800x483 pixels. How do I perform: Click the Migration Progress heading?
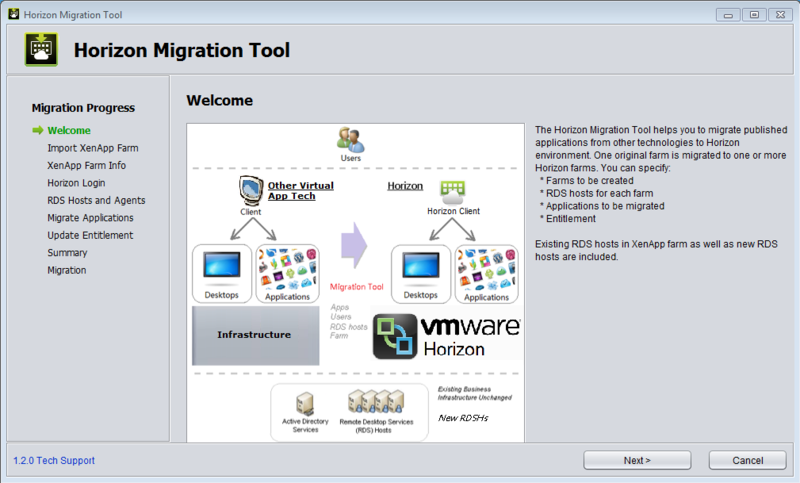[83, 108]
